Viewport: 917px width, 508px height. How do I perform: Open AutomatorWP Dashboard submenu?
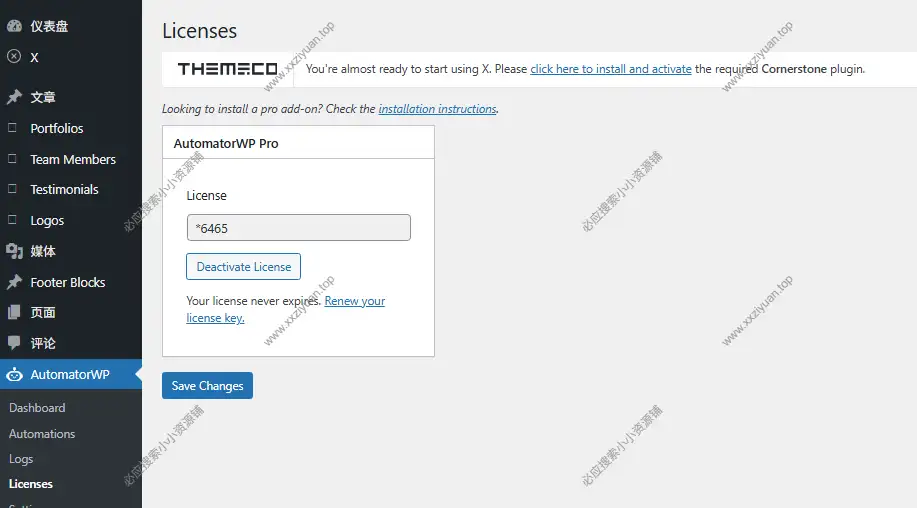tap(37, 408)
